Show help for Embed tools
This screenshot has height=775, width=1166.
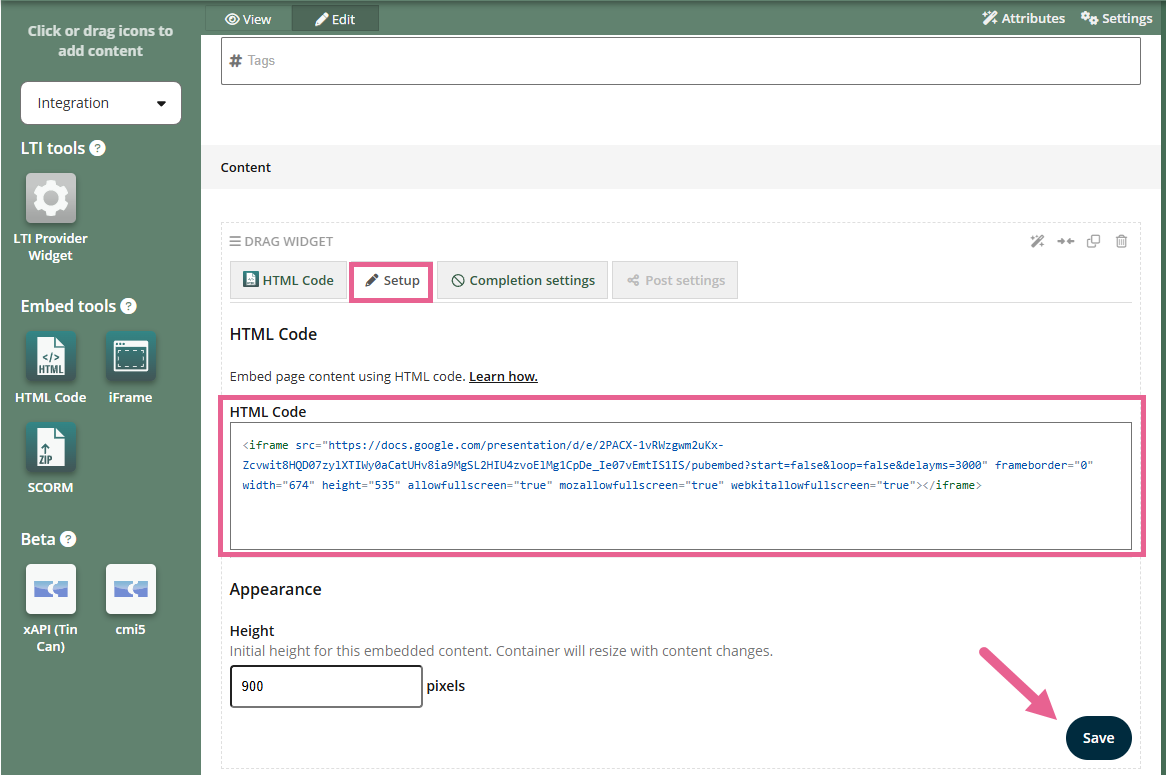click(128, 306)
